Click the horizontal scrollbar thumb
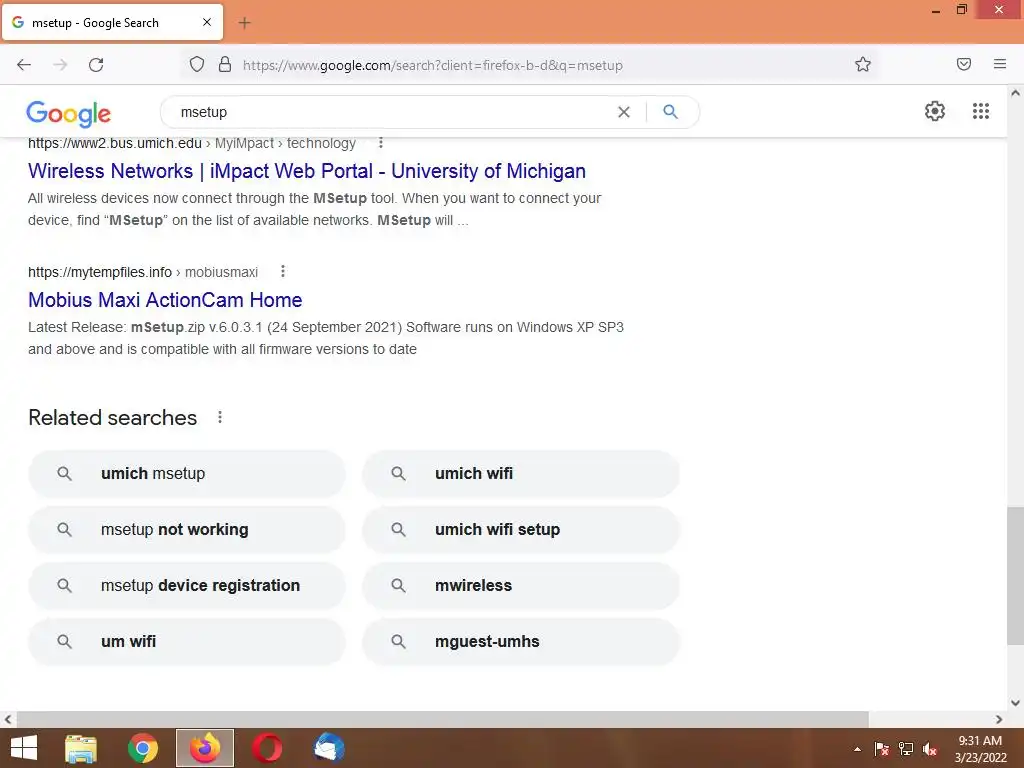1024x768 pixels. click(443, 719)
